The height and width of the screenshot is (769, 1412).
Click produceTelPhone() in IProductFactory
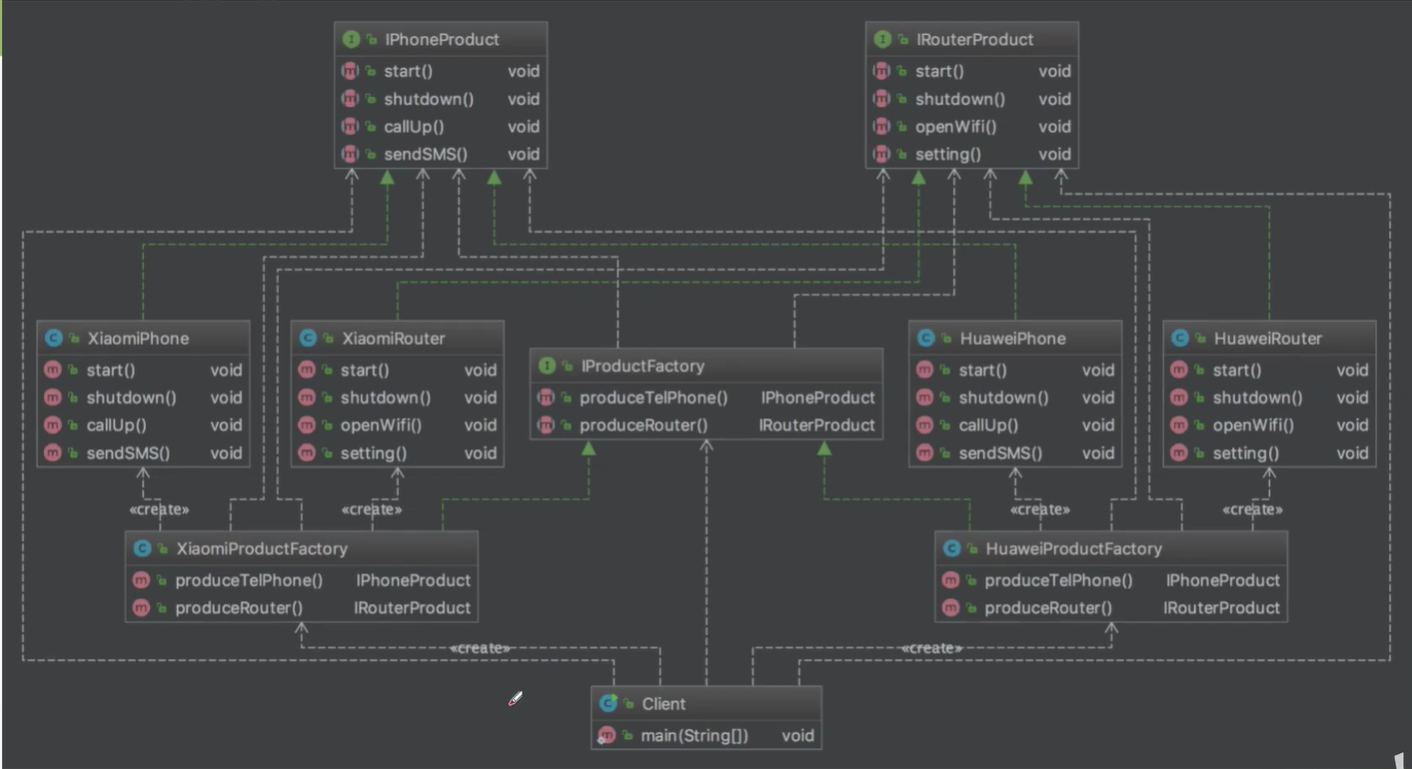click(x=654, y=398)
